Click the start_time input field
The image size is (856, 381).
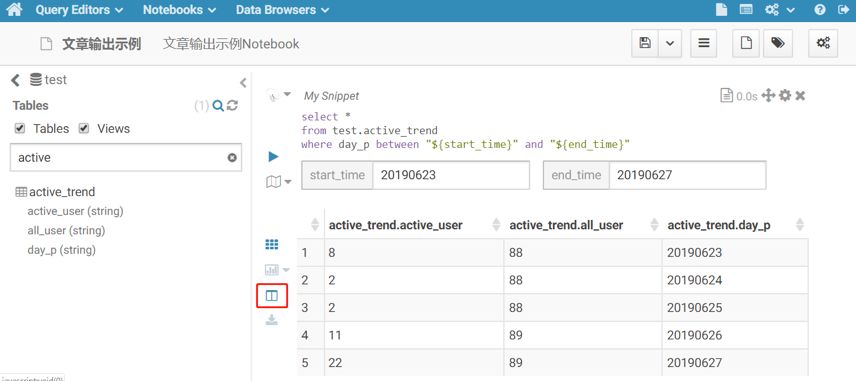pyautogui.click(x=451, y=175)
